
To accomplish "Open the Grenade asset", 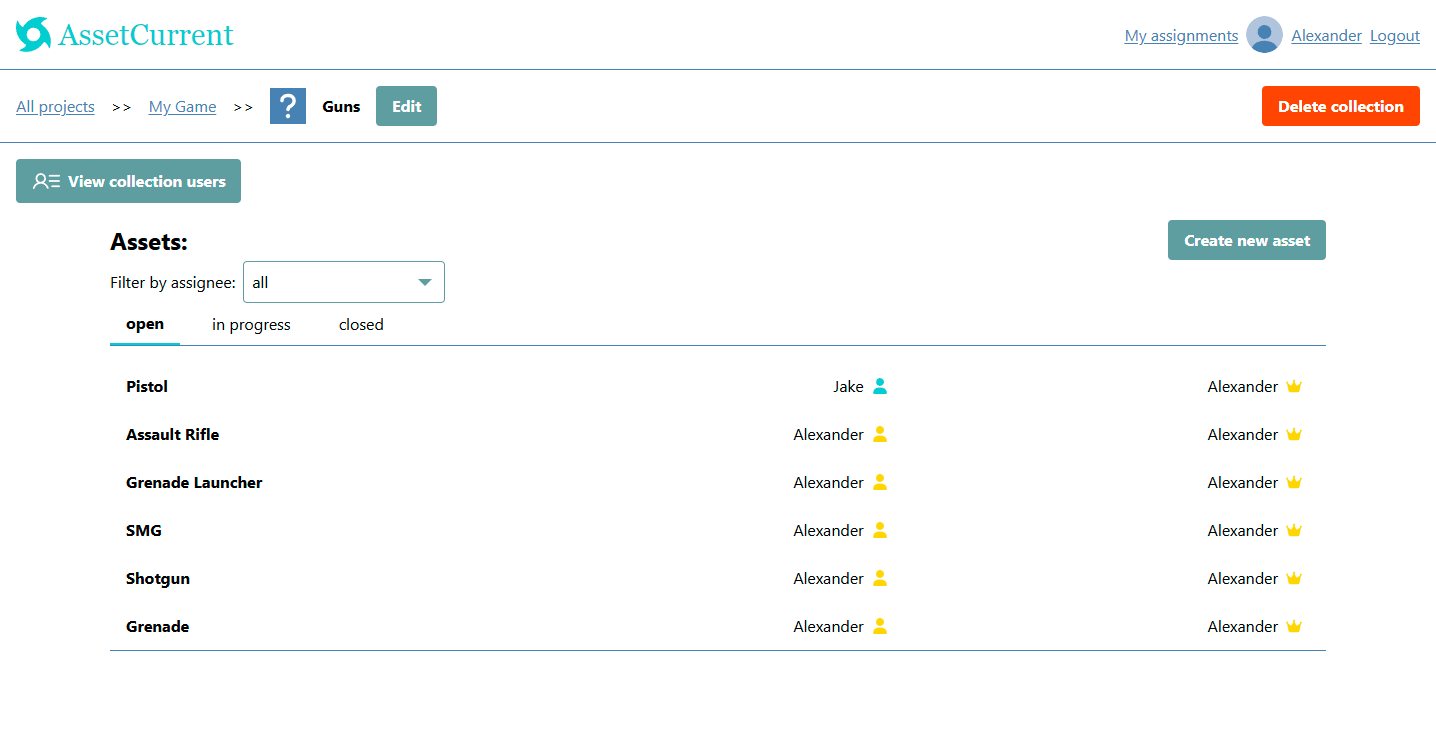I will tap(157, 626).
